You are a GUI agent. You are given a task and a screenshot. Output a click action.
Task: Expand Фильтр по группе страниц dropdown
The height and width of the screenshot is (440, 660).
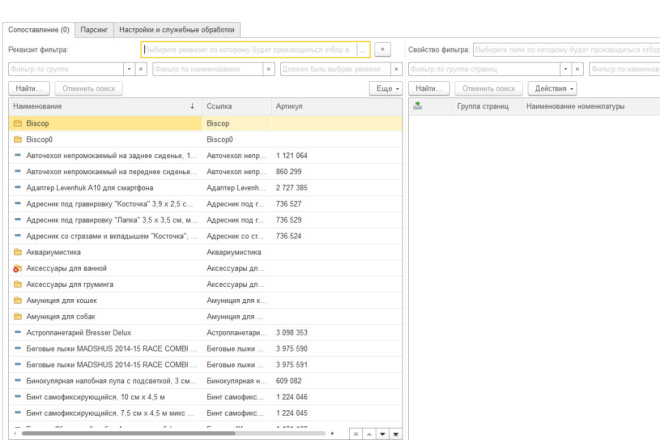[x=566, y=69]
